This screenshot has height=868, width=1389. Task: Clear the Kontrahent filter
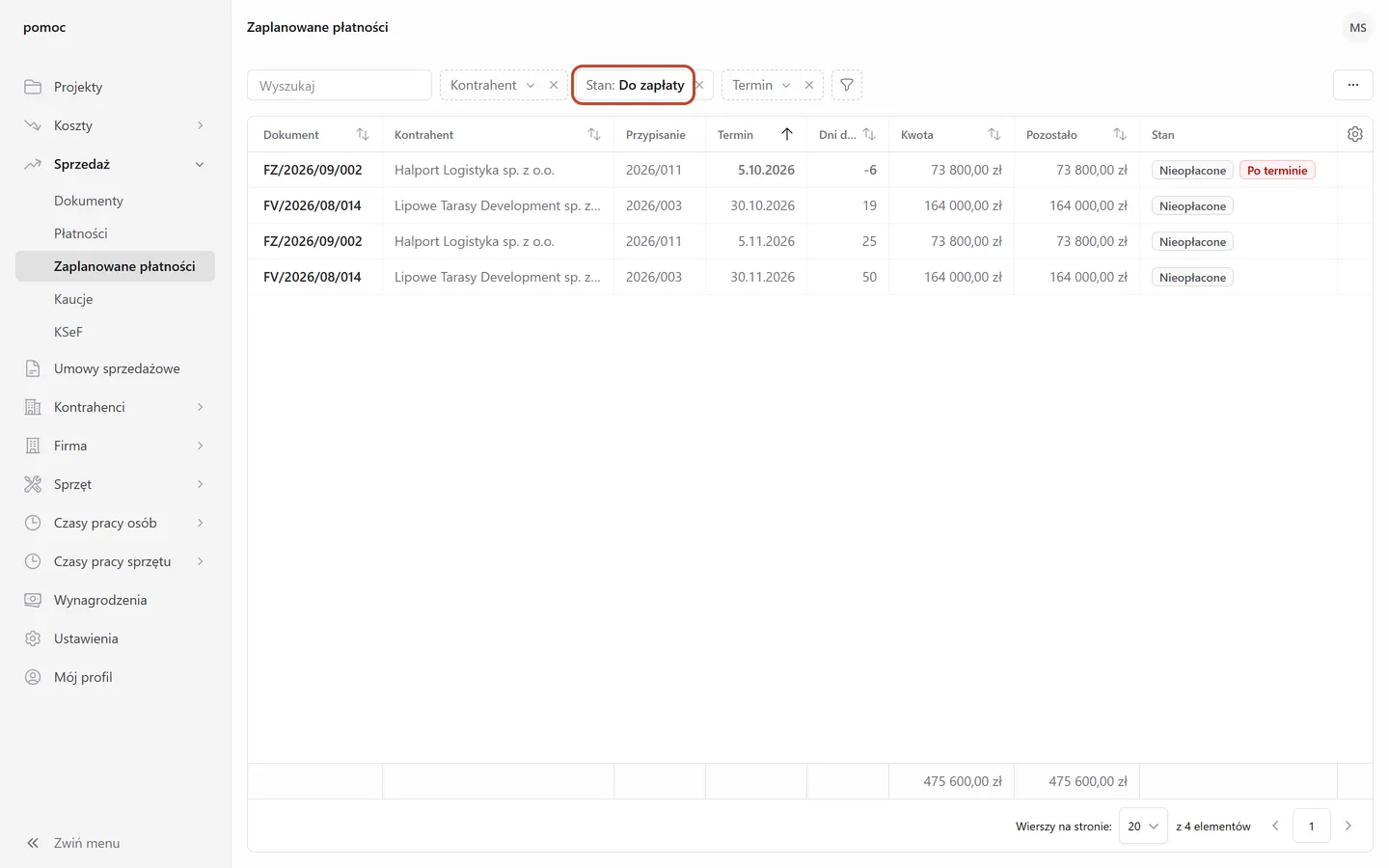click(x=554, y=85)
